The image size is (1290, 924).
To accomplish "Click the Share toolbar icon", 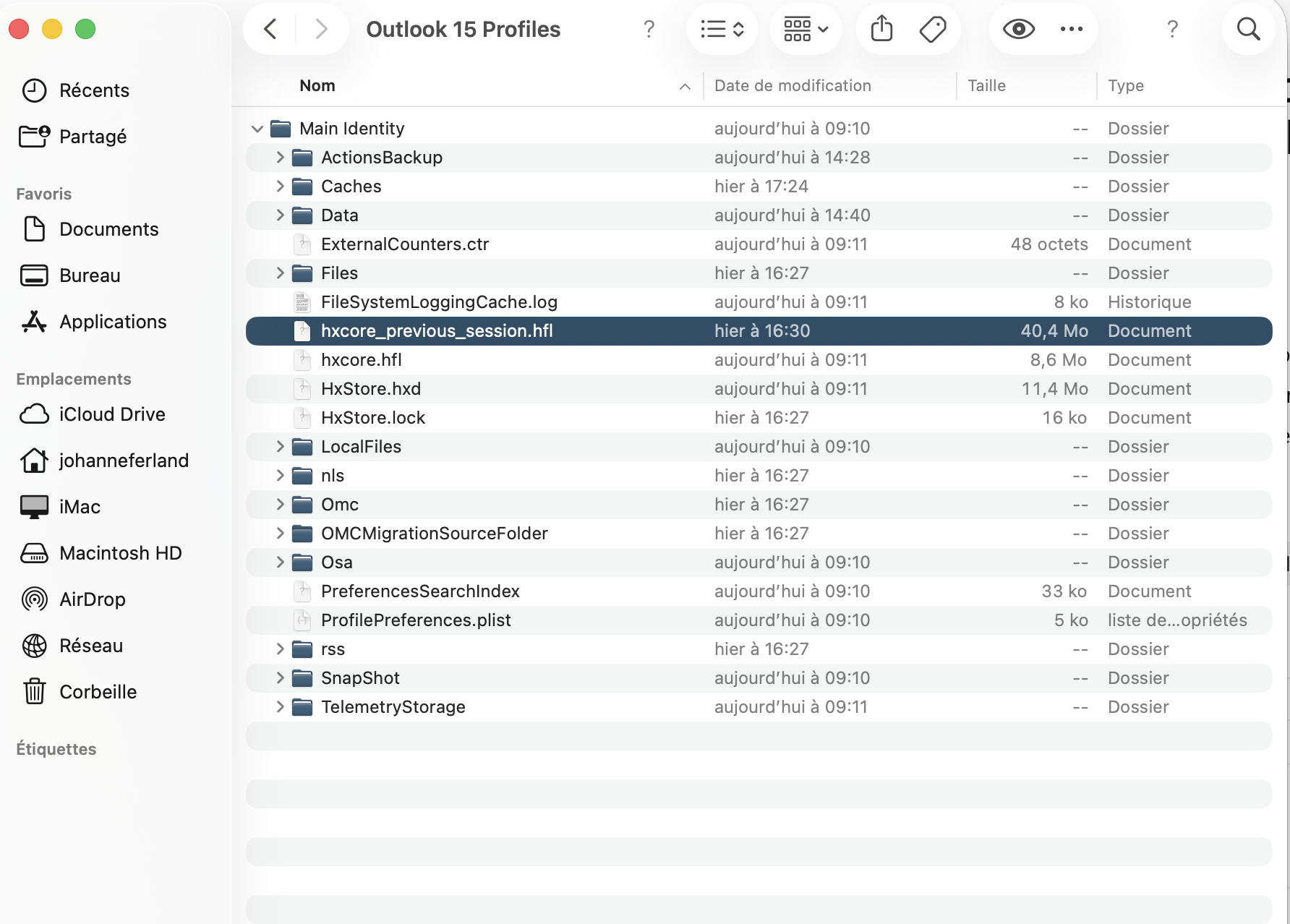I will tap(881, 29).
